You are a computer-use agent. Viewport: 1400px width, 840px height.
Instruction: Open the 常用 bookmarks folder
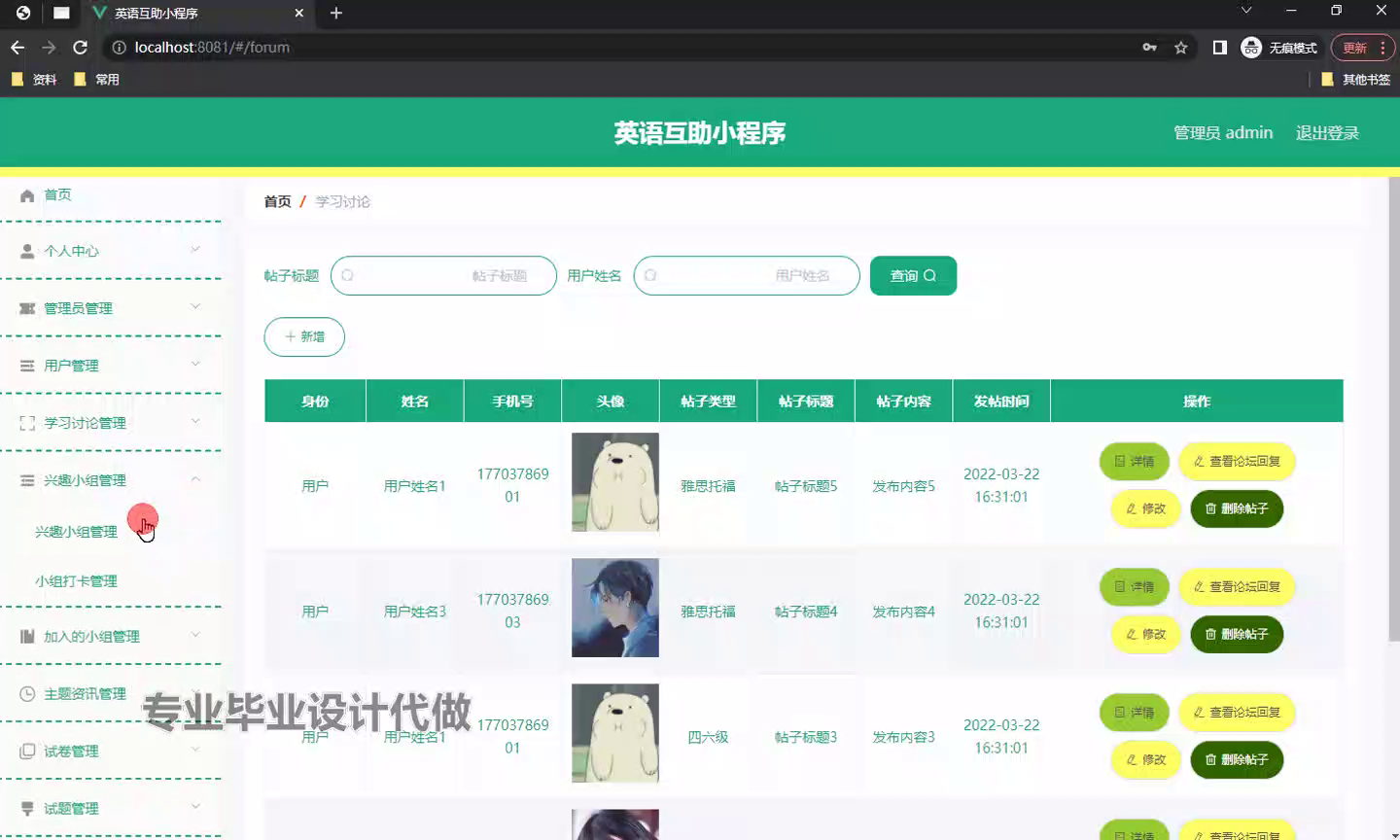tap(96, 80)
